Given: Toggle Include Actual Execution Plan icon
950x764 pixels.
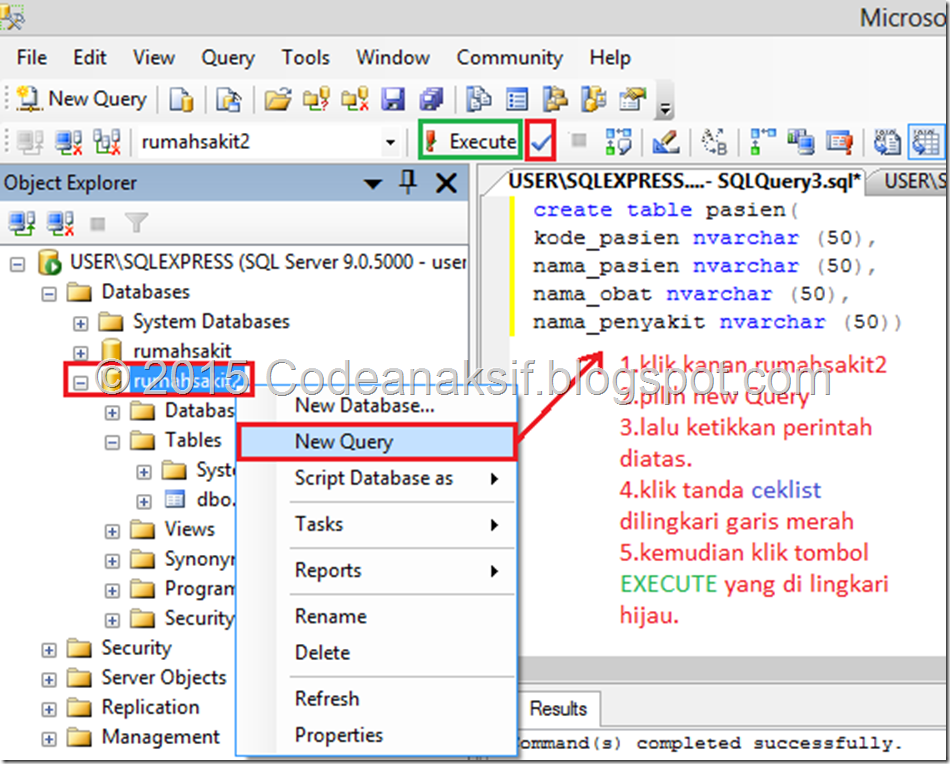Looking at the screenshot, I should click(762, 142).
